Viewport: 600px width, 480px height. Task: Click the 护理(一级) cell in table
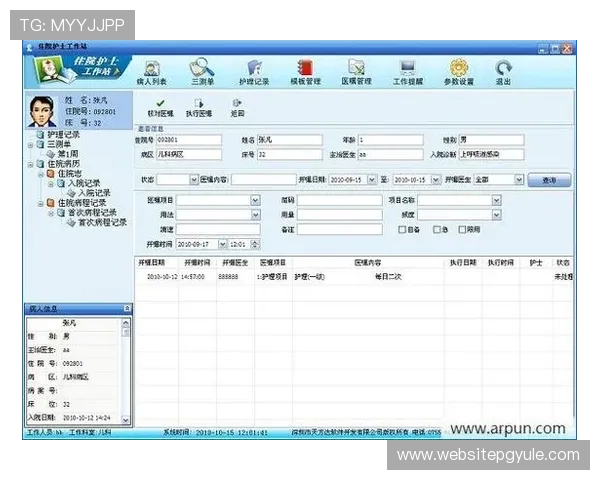pos(309,276)
